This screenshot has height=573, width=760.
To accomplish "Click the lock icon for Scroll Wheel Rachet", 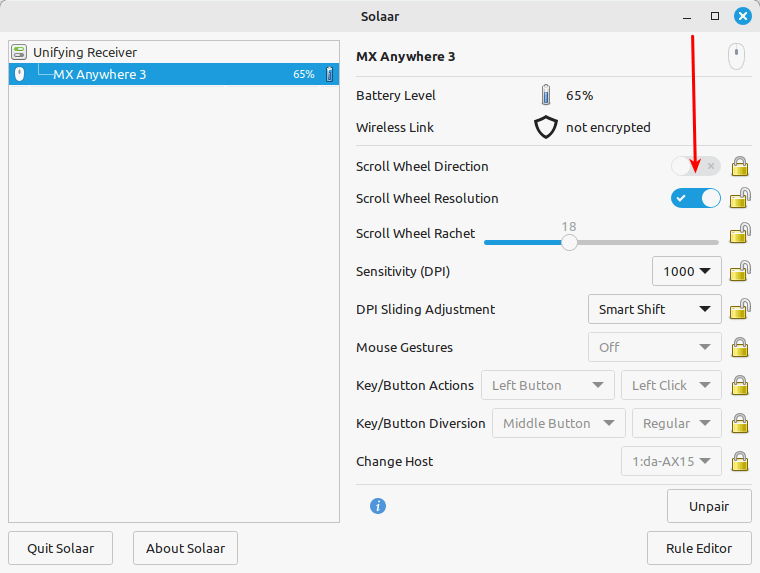I will 740,233.
